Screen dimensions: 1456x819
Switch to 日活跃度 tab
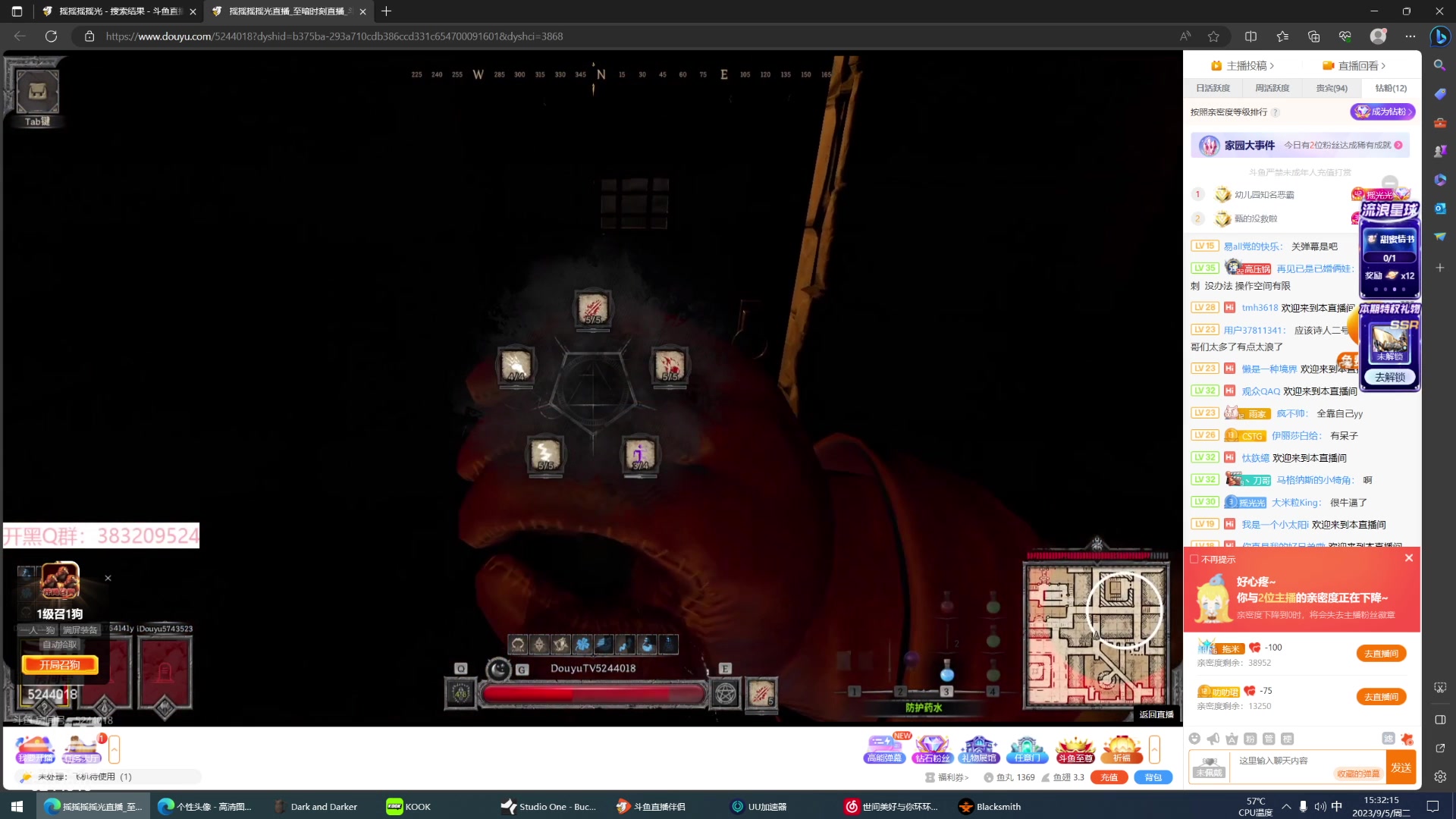(x=1213, y=88)
